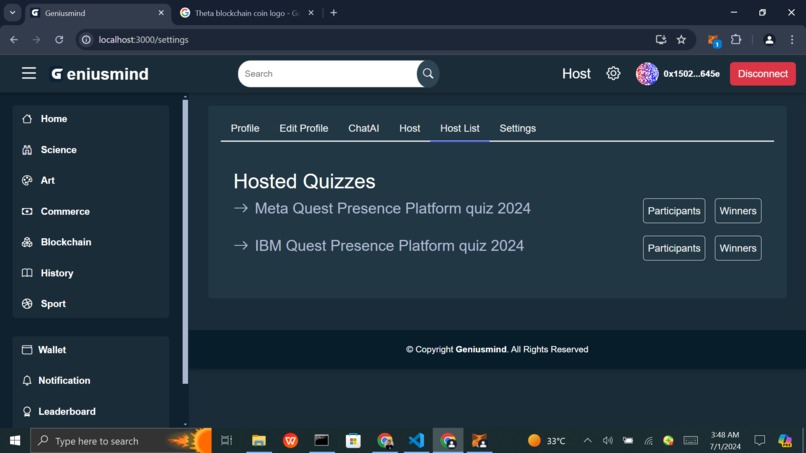The image size is (806, 453).
Task: Select the Host List tab
Action: tap(460, 129)
